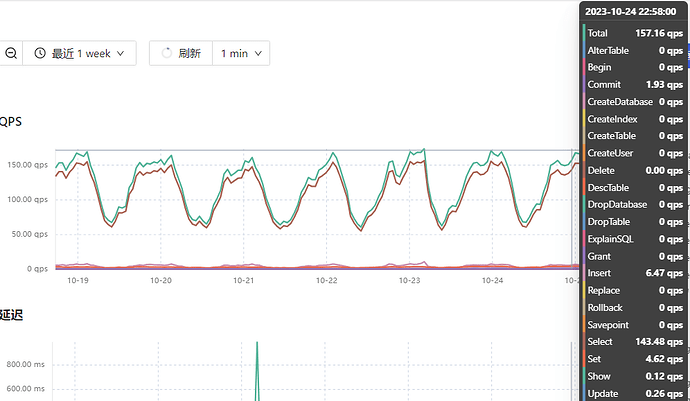The height and width of the screenshot is (401, 690).
Task: Click the 150.00 qps y-axis label
Action: click(27, 164)
